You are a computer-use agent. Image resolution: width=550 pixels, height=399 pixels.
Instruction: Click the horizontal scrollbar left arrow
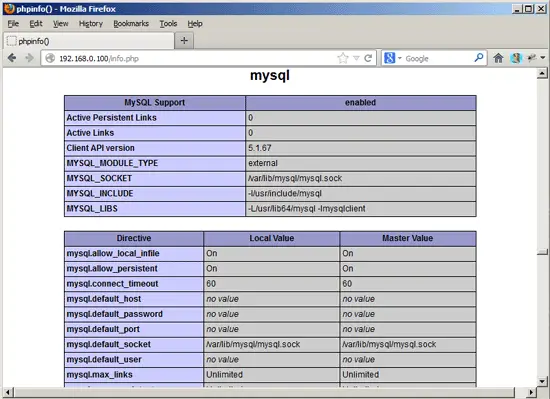click(8, 392)
